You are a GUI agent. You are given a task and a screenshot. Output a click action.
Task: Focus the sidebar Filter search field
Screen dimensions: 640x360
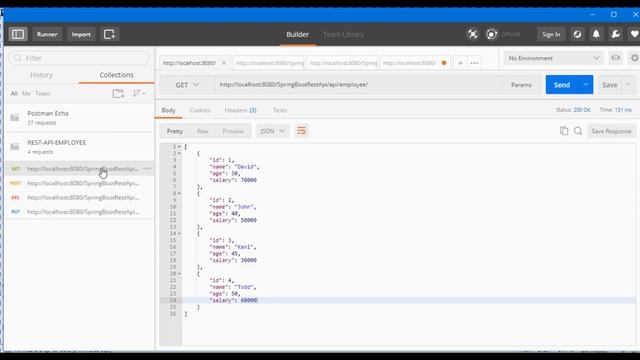[79, 58]
